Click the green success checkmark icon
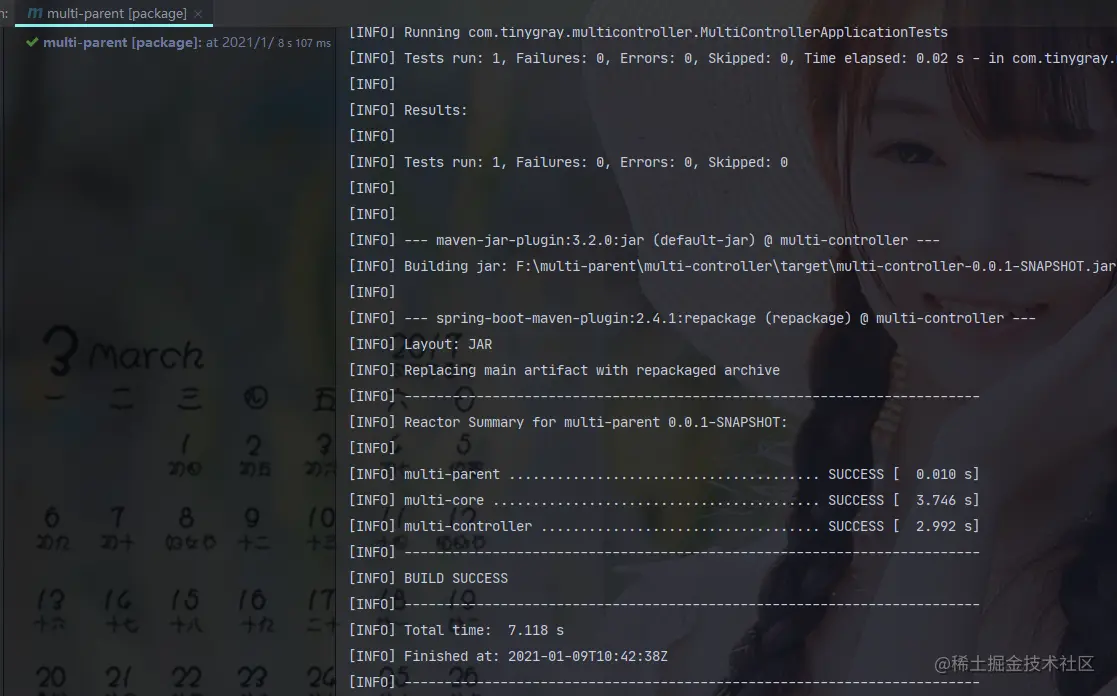 pyautogui.click(x=32, y=43)
